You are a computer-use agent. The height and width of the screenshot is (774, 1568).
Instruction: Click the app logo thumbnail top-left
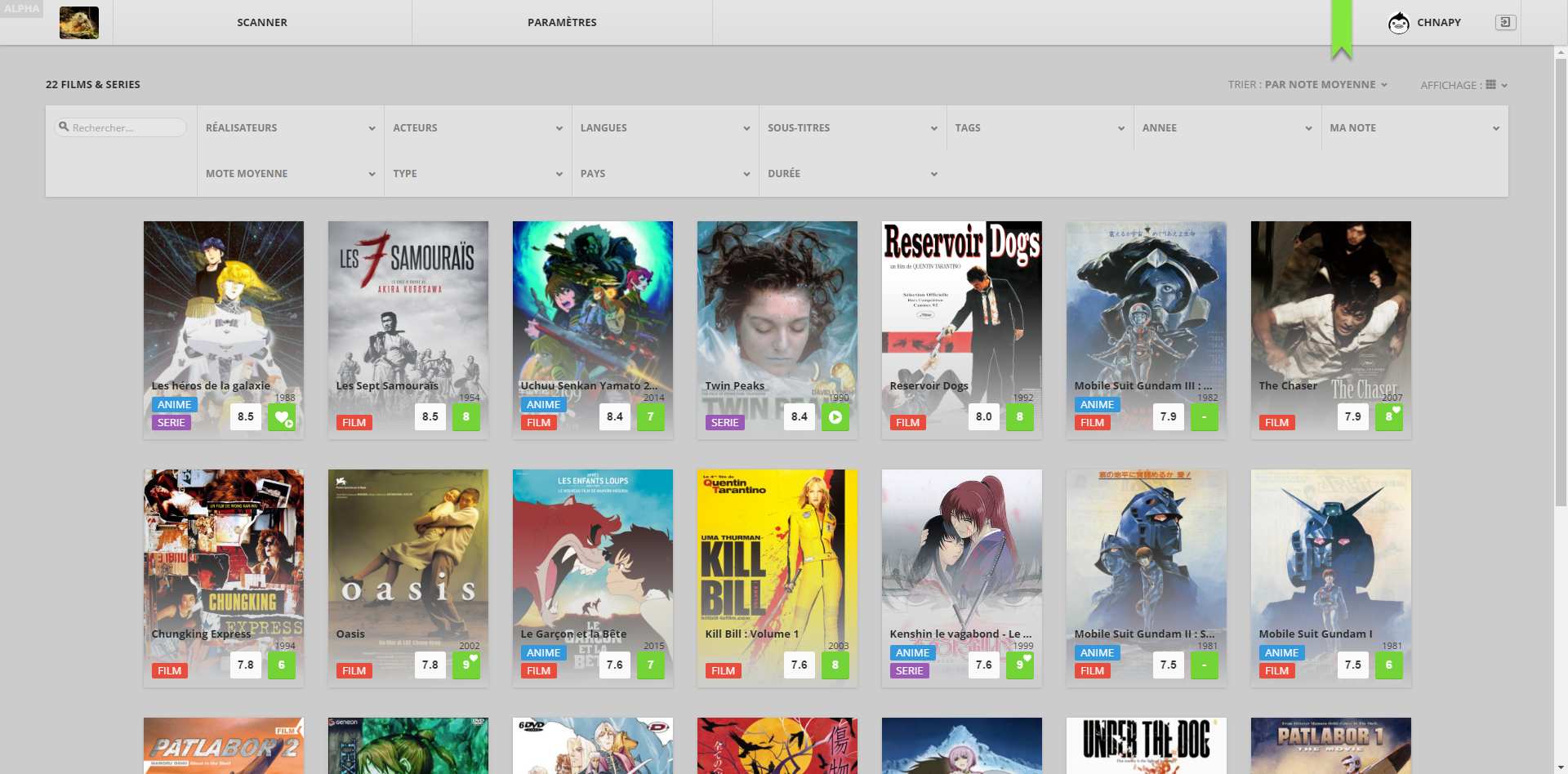coord(79,23)
